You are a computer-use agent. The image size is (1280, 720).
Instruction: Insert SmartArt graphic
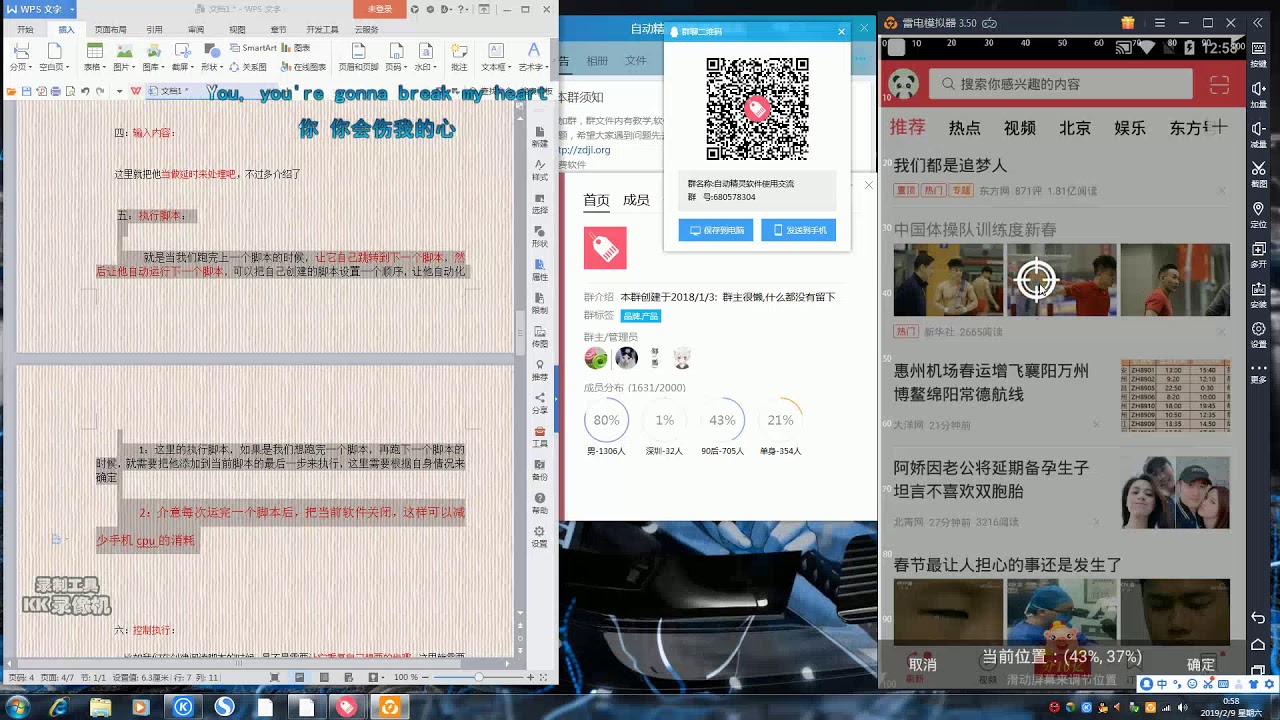tap(253, 47)
